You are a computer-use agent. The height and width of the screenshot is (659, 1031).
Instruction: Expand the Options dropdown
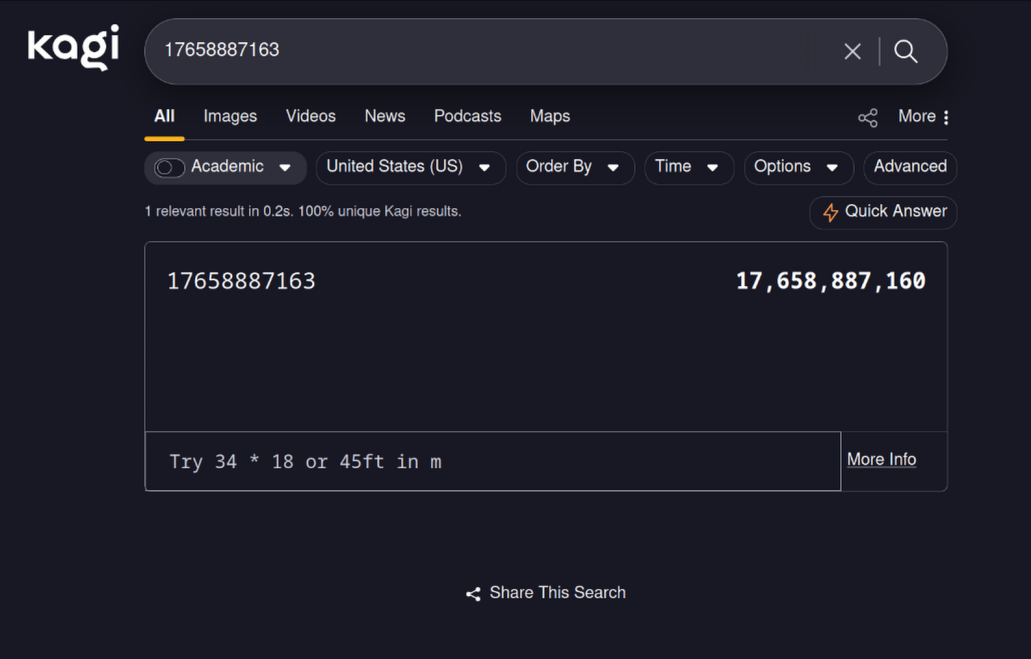click(x=797, y=167)
